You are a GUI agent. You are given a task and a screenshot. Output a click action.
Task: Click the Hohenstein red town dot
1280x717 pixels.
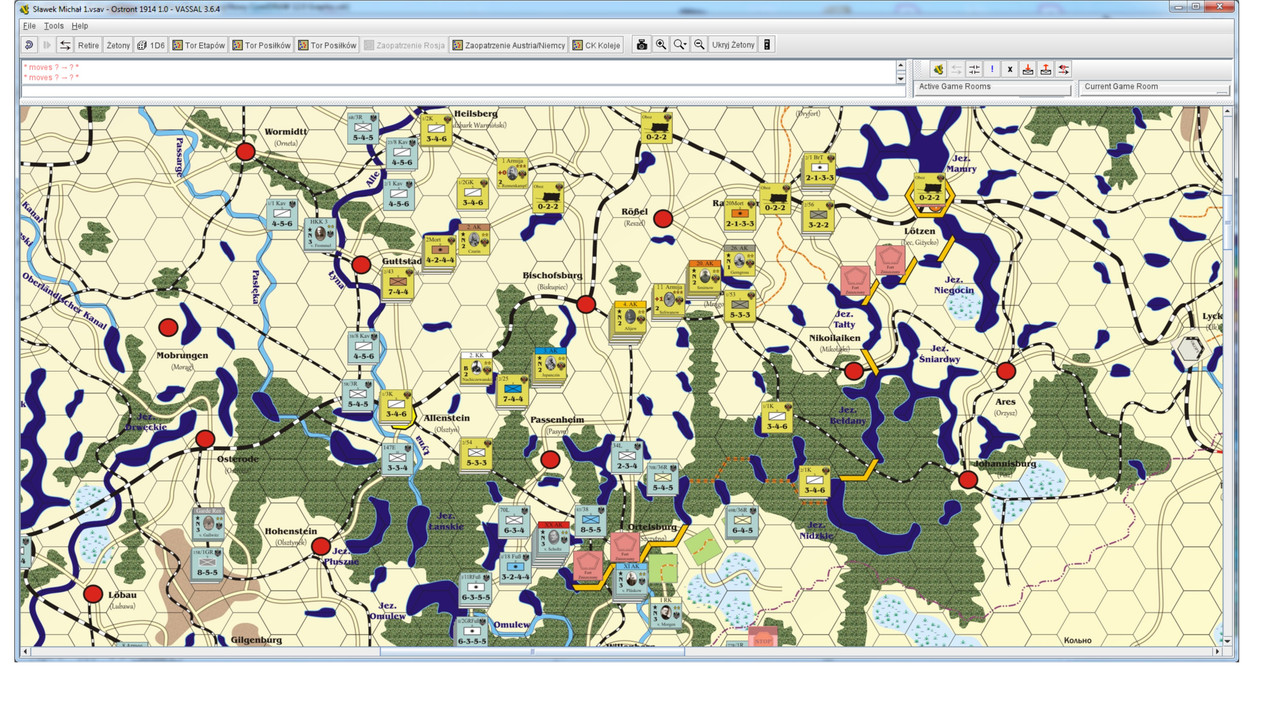(320, 547)
